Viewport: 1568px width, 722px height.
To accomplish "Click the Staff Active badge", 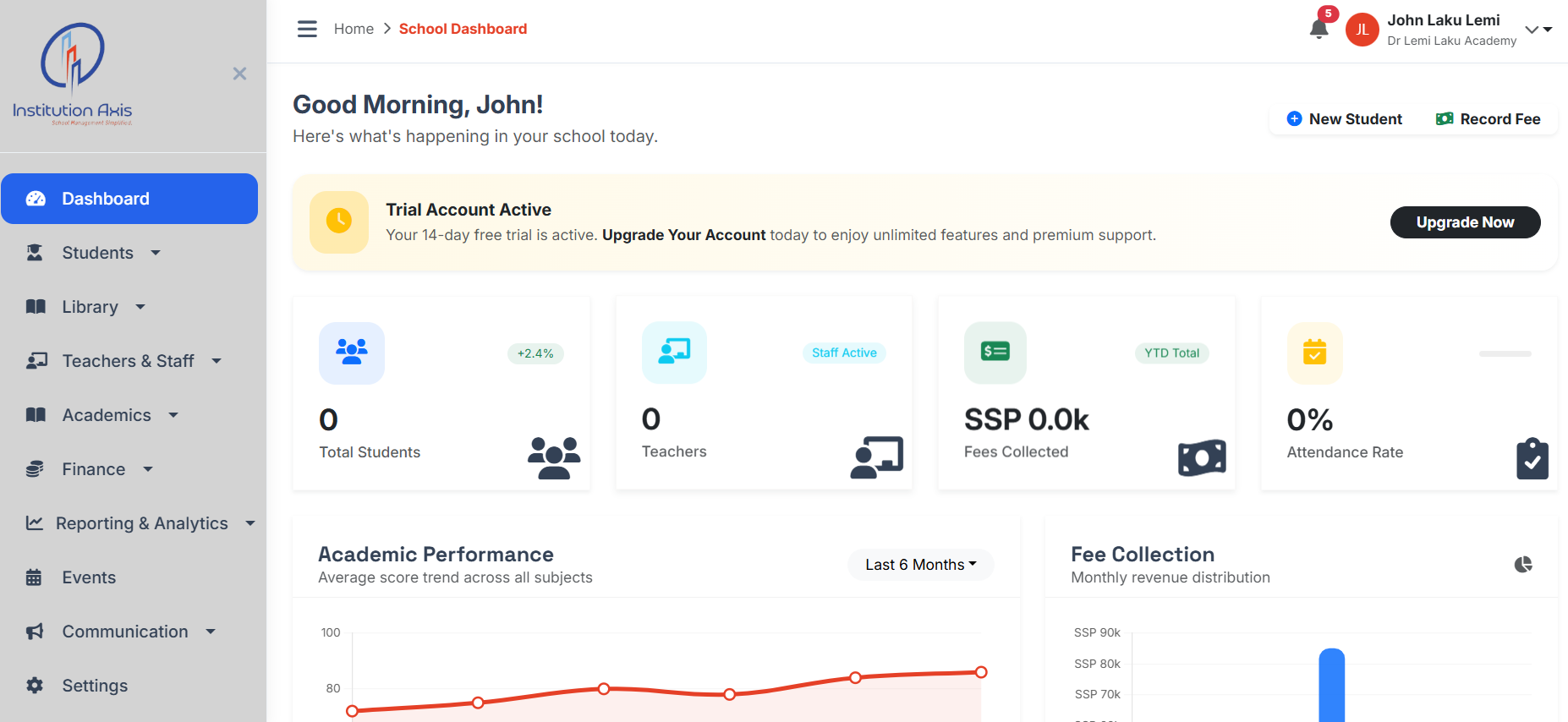I will pyautogui.click(x=844, y=353).
